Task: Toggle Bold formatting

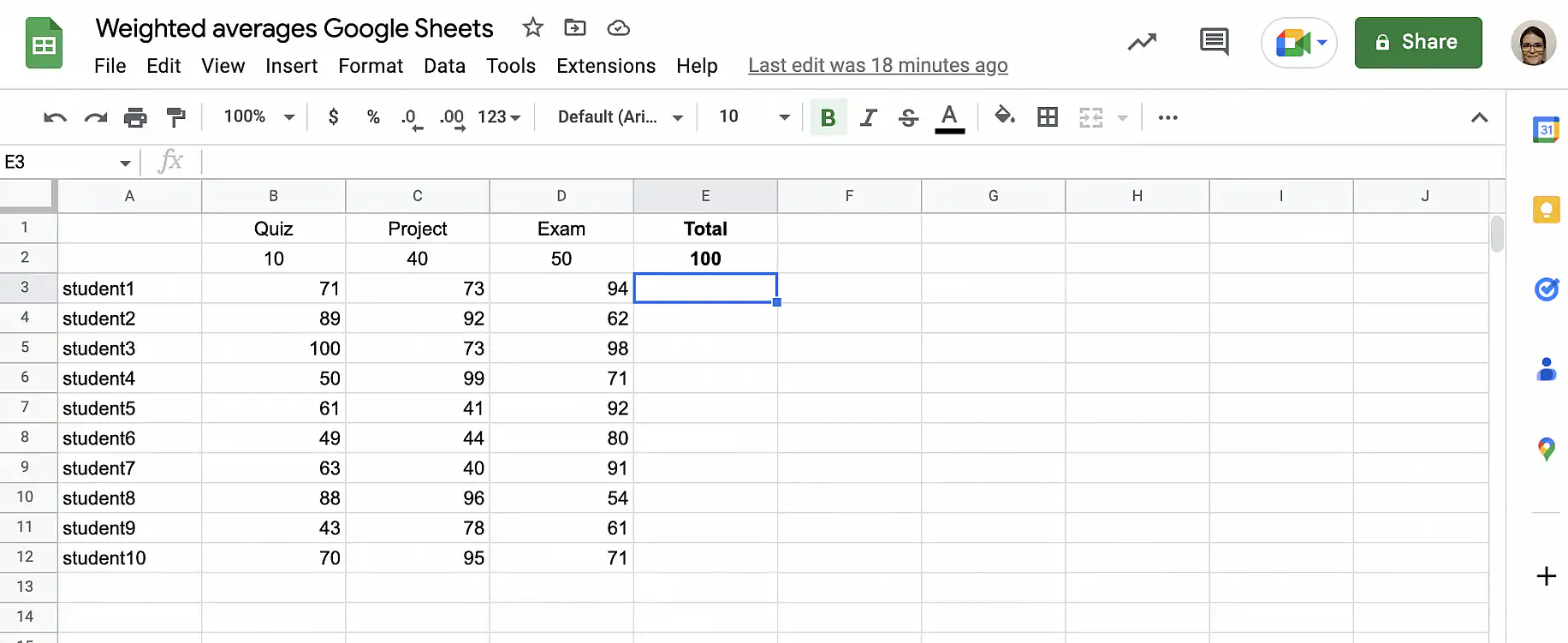Action: click(828, 117)
